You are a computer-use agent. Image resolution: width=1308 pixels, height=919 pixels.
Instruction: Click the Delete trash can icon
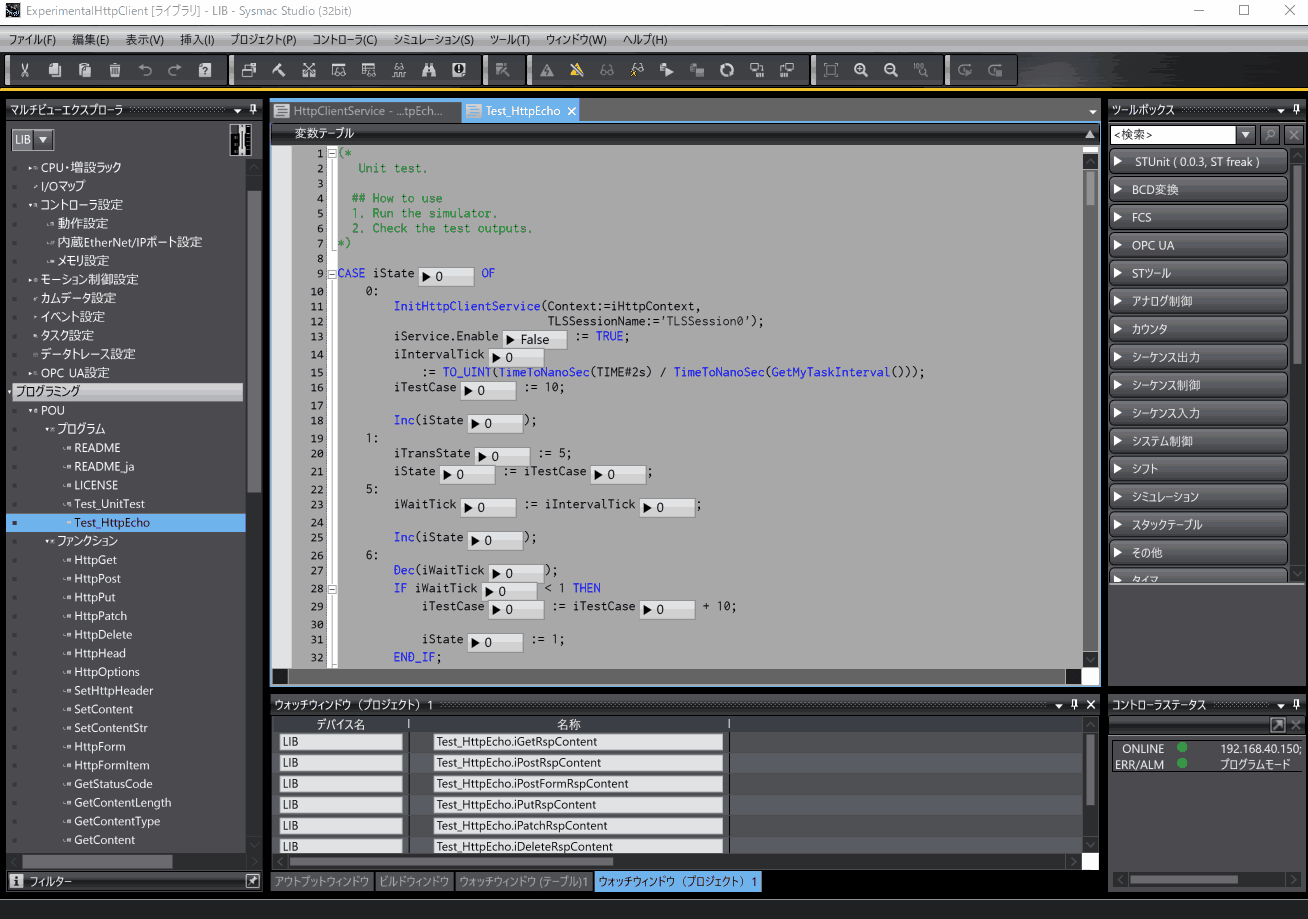[x=115, y=70]
